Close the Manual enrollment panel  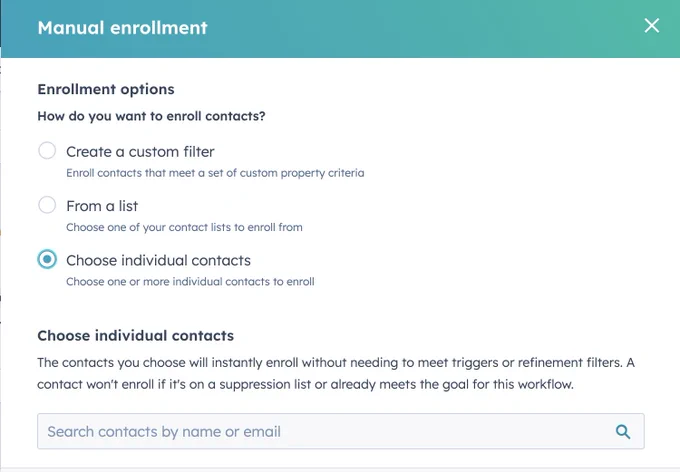651,26
